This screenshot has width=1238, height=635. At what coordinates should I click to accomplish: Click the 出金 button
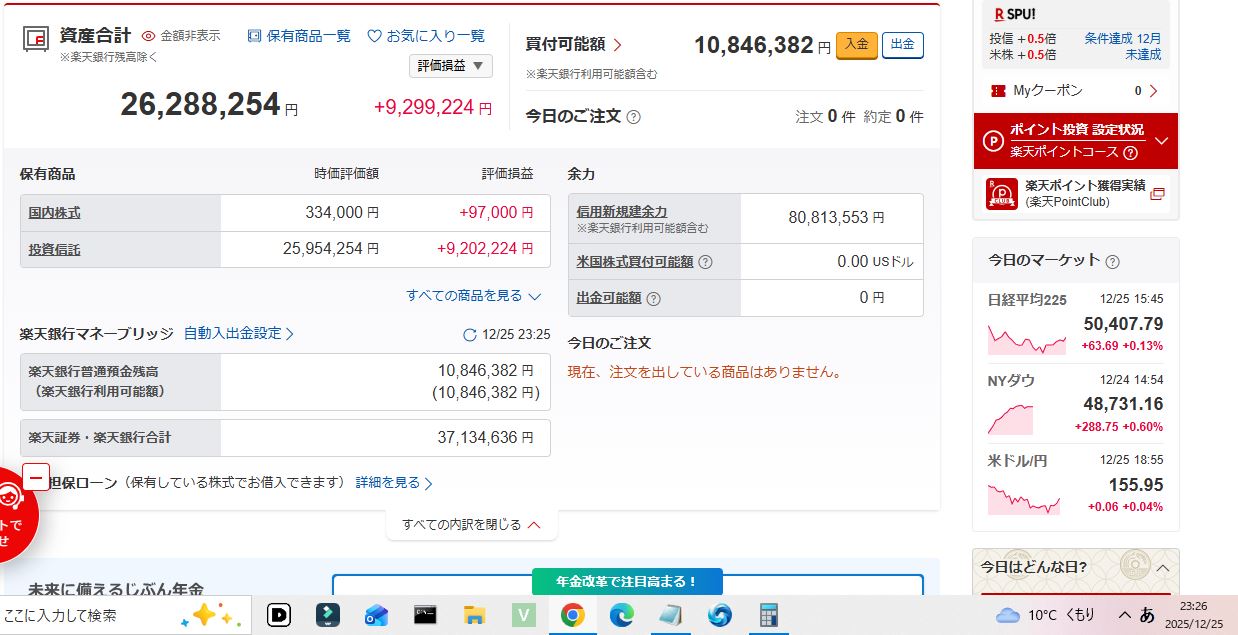pos(902,45)
